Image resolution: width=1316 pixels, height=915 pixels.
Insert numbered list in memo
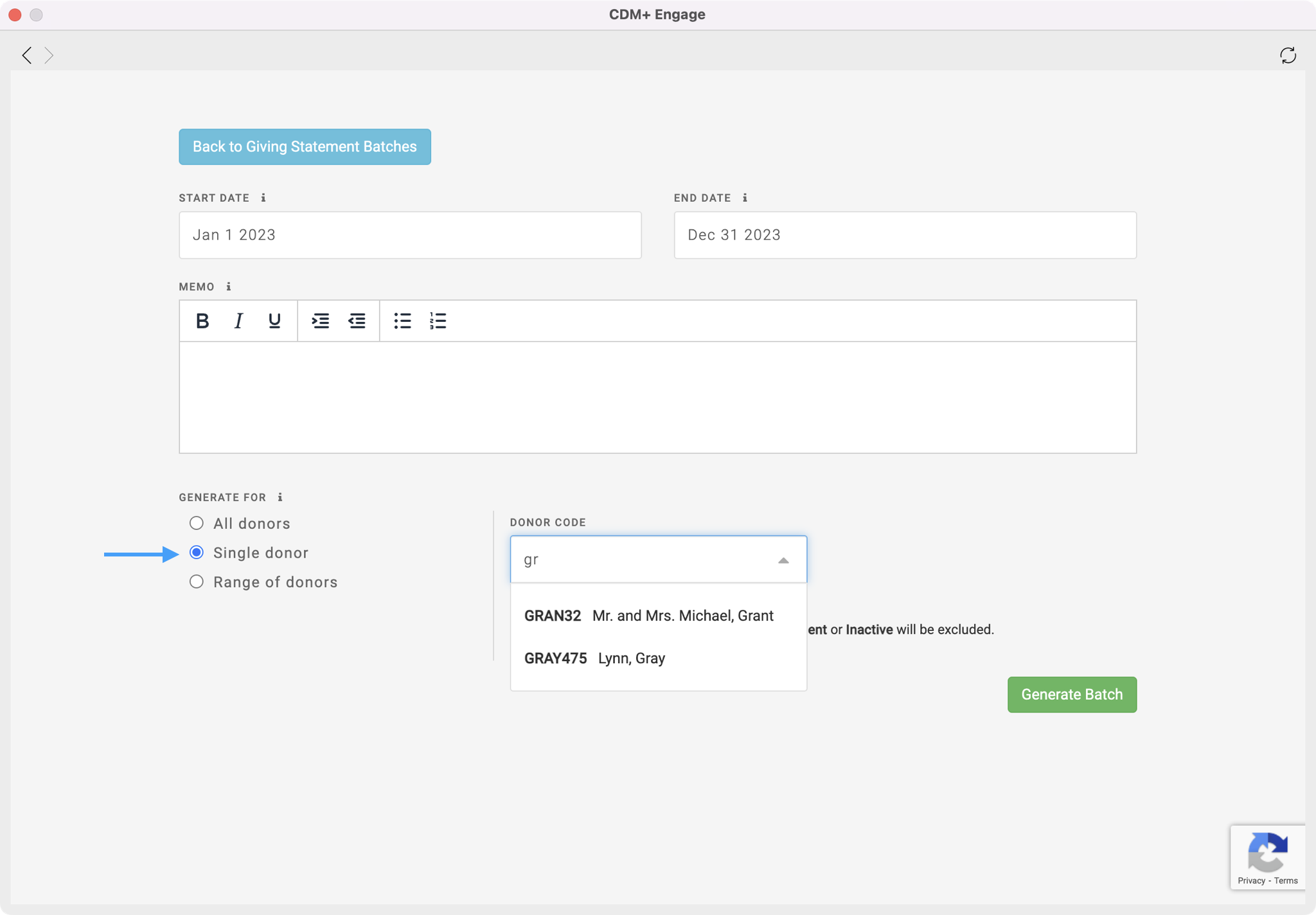(x=438, y=321)
